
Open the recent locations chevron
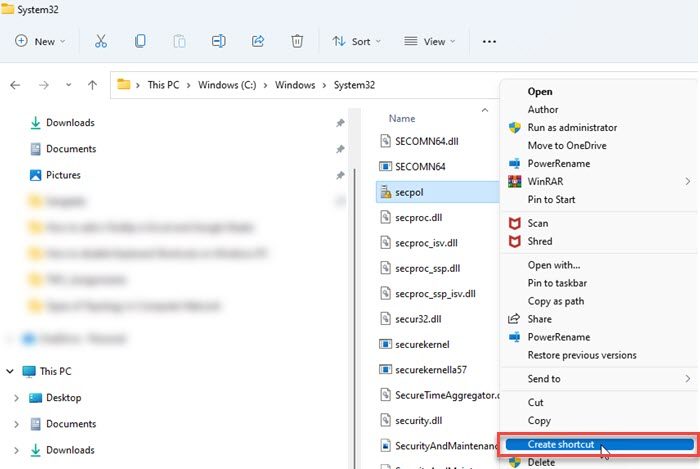point(68,85)
